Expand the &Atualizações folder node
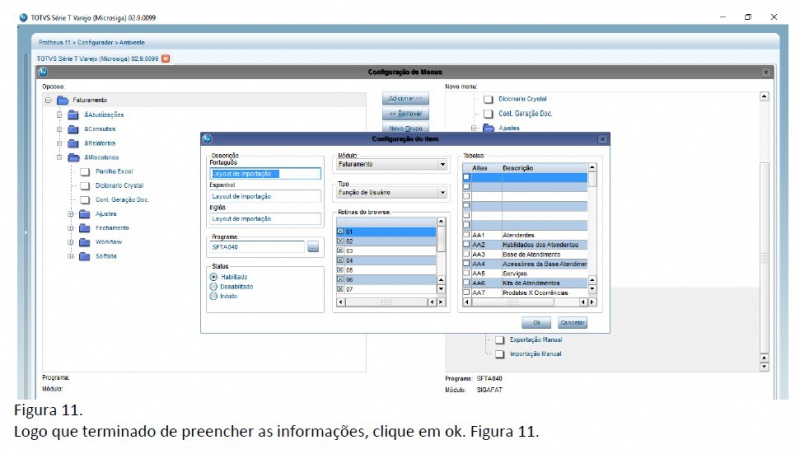The height and width of the screenshot is (454, 800). [60, 115]
